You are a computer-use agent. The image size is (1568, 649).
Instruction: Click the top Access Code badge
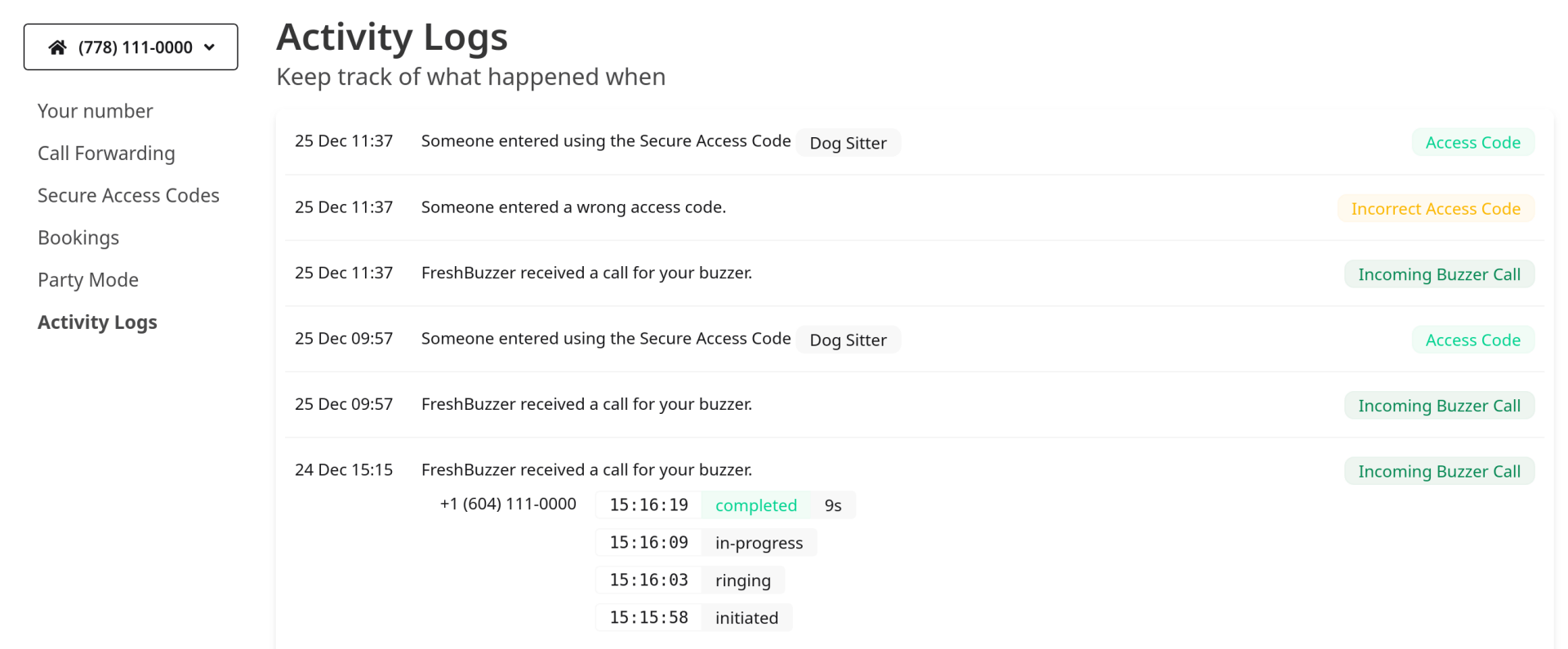(1472, 143)
